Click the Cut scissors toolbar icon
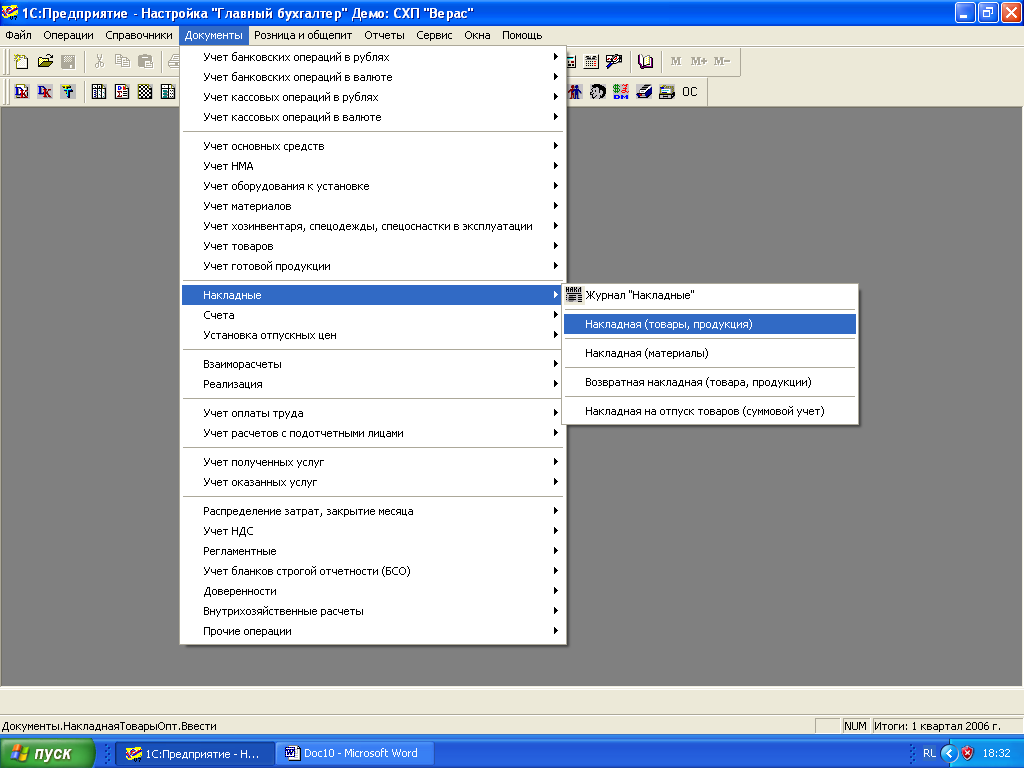The width and height of the screenshot is (1024, 768). pyautogui.click(x=99, y=61)
